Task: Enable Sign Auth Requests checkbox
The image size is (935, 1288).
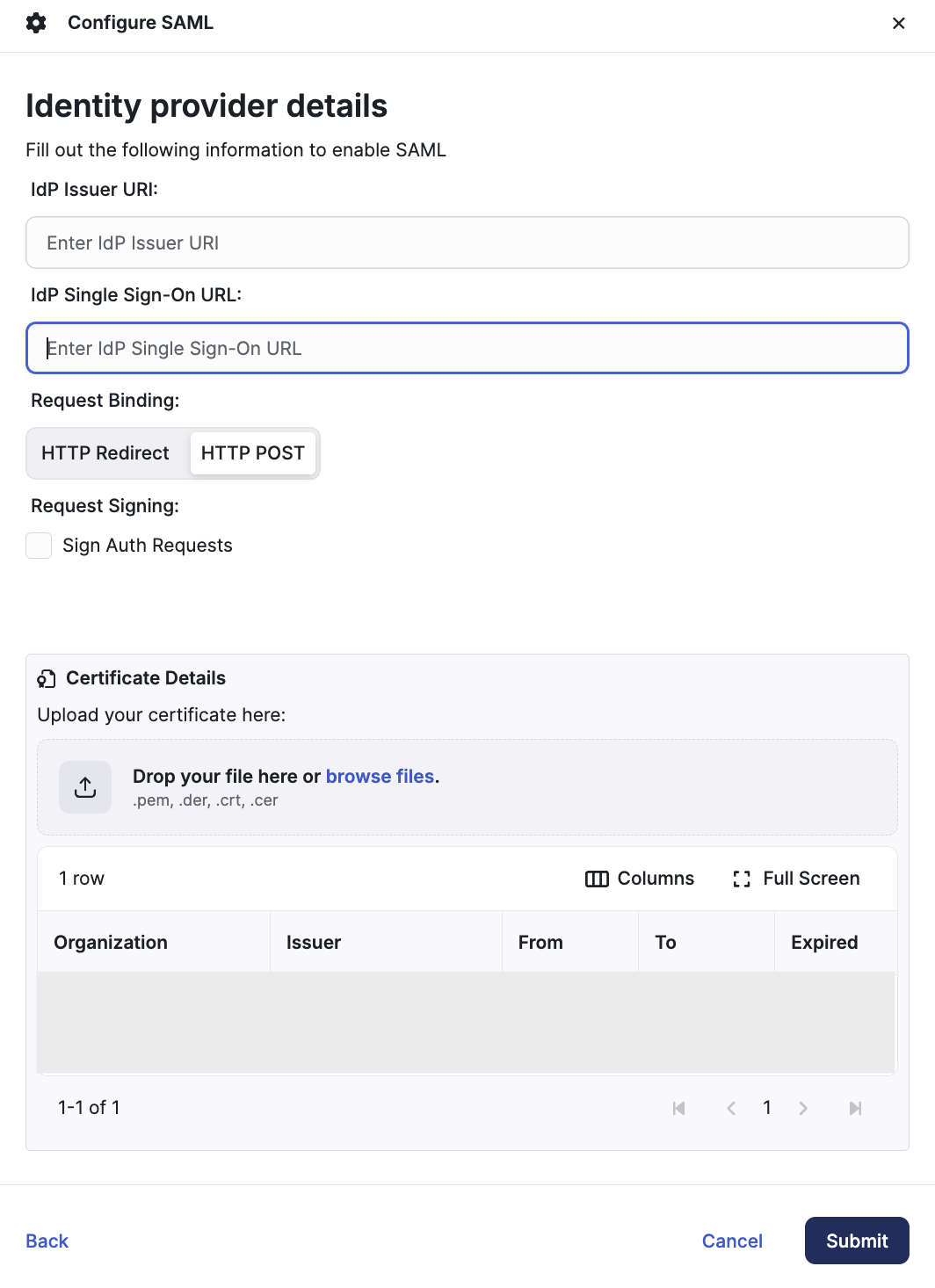Action: (39, 546)
